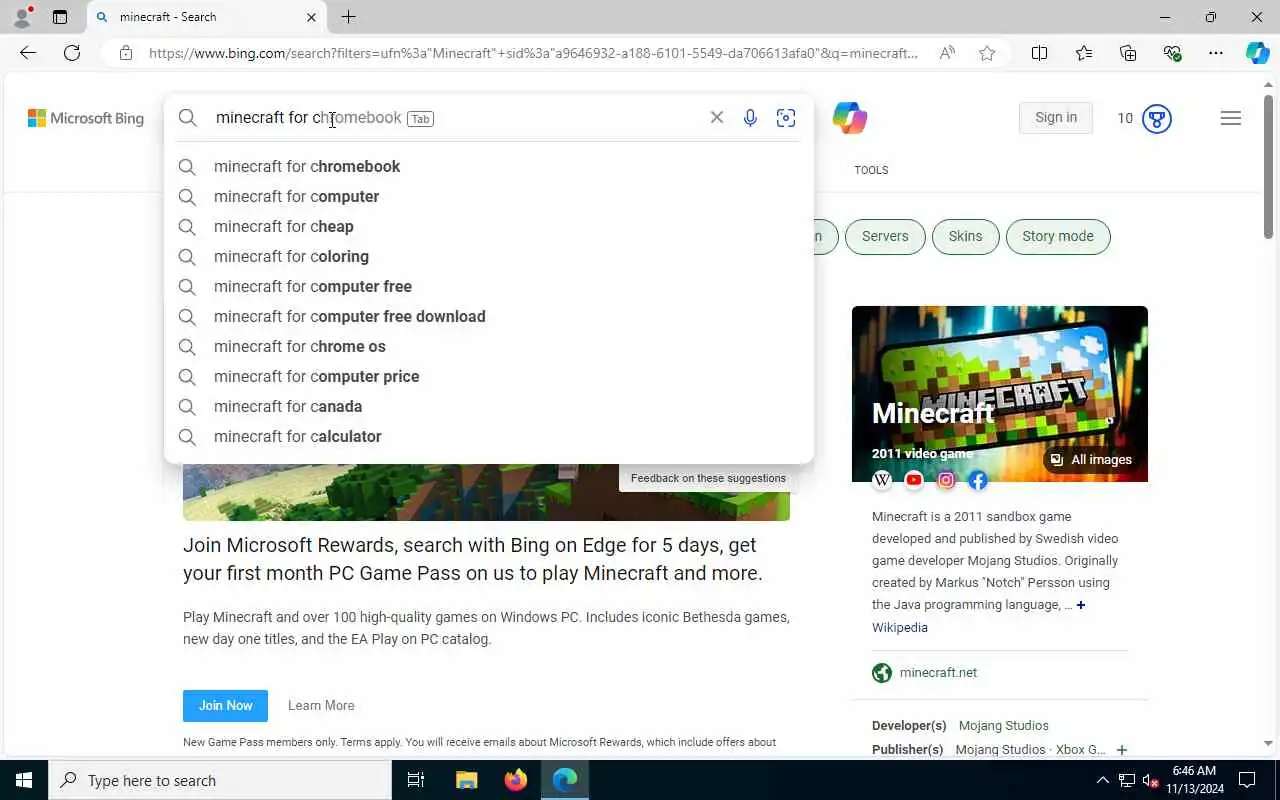Select suggestion minecraft for canada

[489, 406]
